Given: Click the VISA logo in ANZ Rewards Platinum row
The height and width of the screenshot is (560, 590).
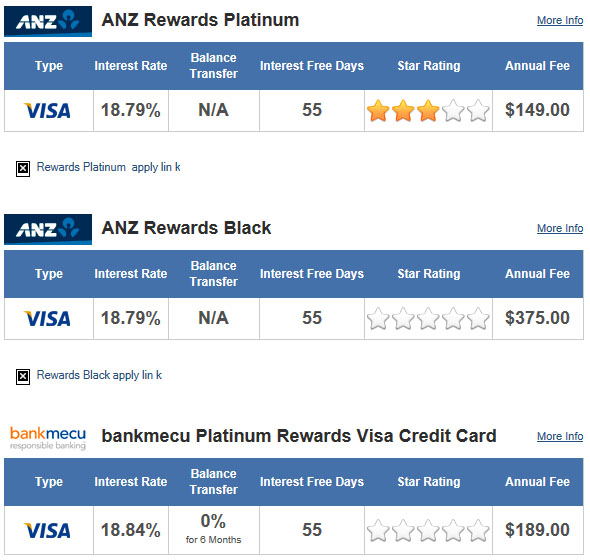Looking at the screenshot, I should [47, 111].
